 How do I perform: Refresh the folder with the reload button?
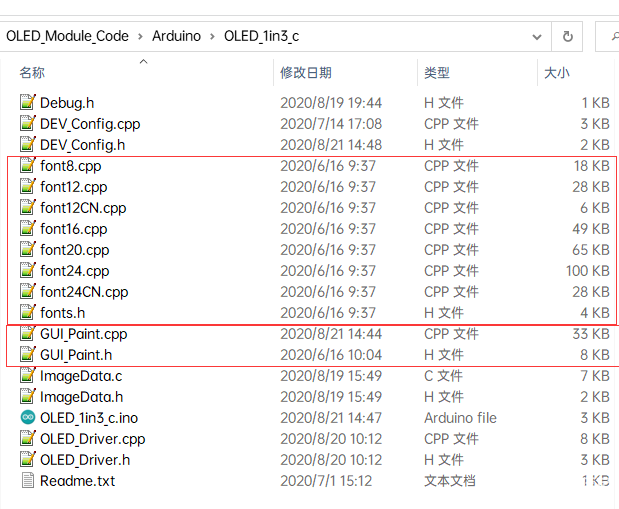567,36
